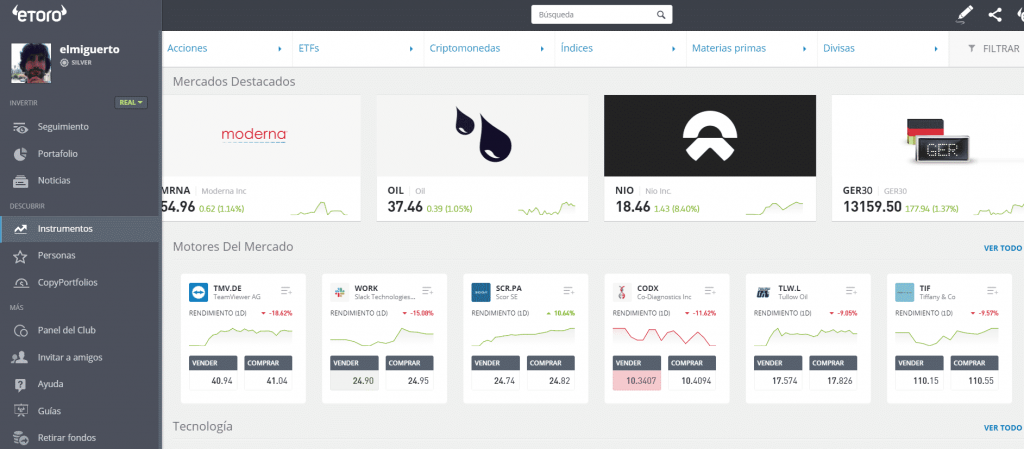Click COMPRAR 17.826 on TLW.L
1024x449 pixels.
(833, 373)
